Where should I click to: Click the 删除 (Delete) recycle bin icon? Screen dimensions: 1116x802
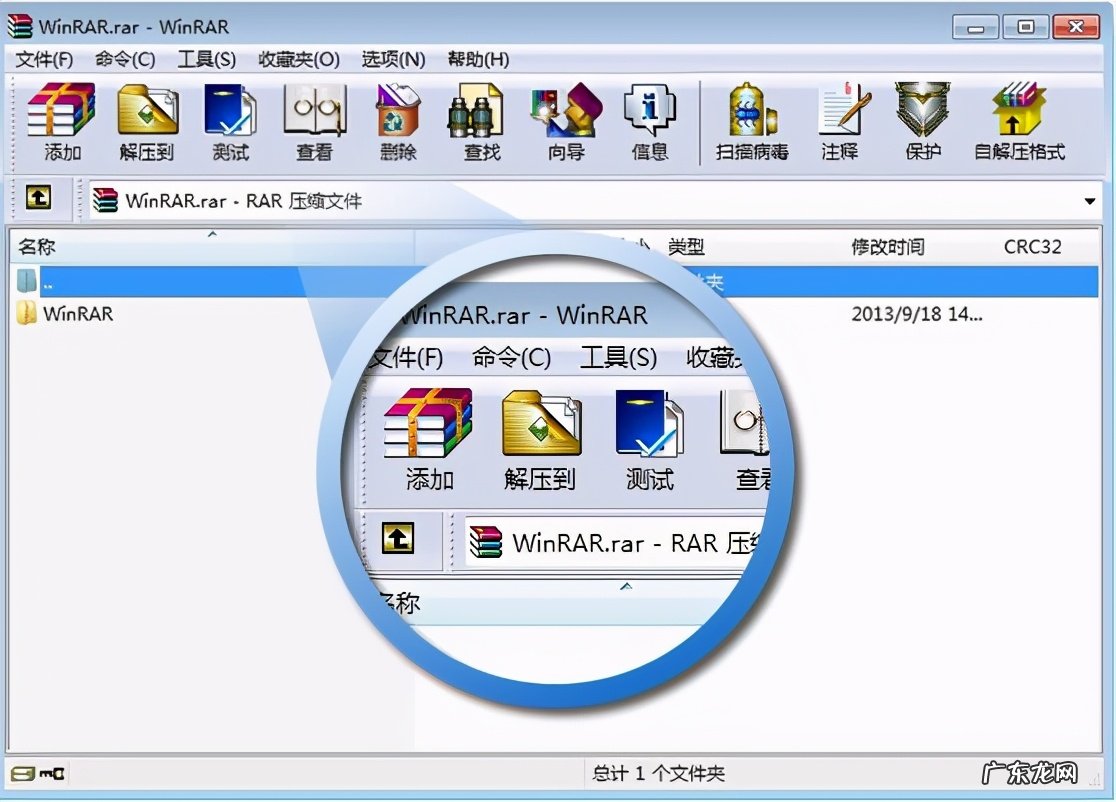398,110
